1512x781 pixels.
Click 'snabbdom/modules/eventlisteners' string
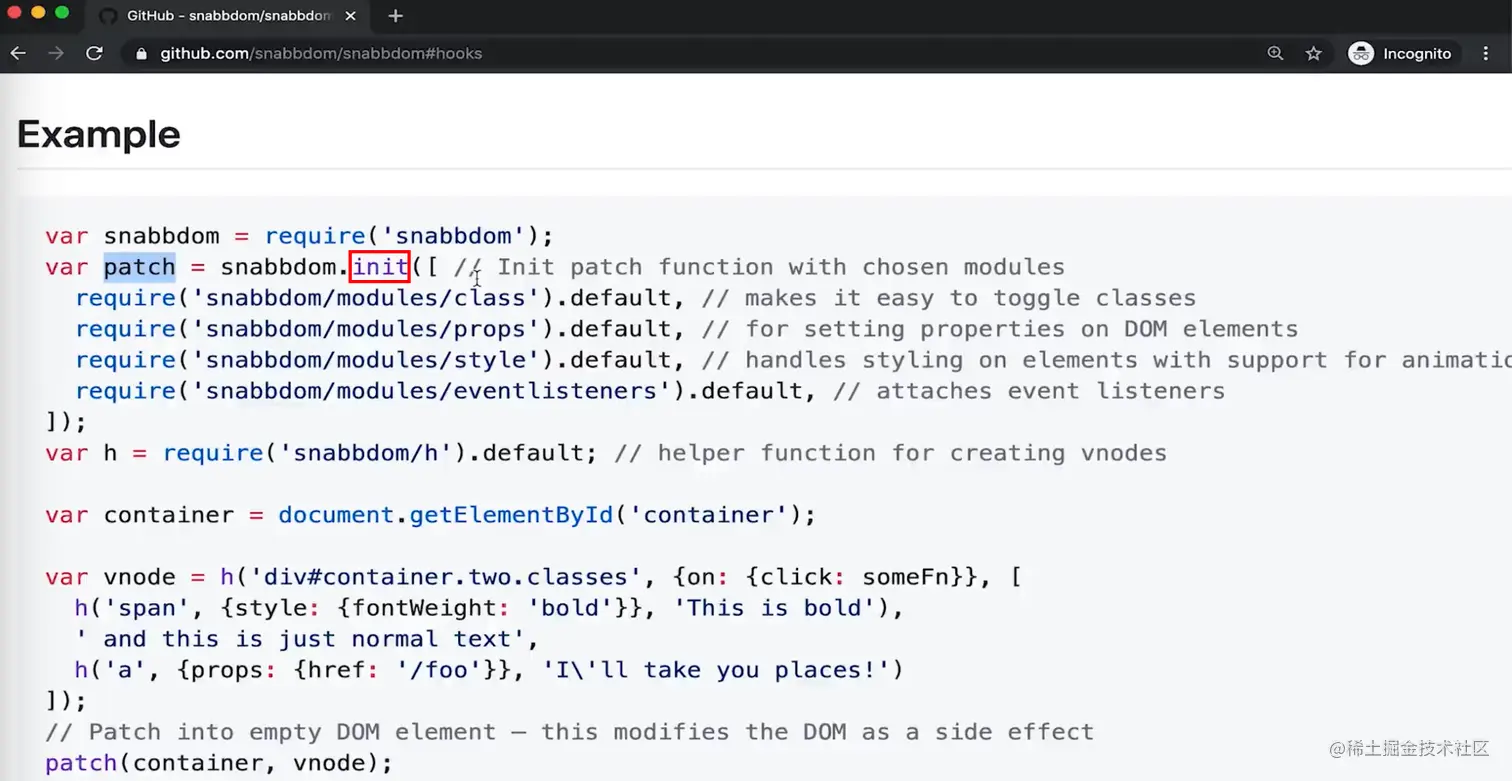(431, 391)
